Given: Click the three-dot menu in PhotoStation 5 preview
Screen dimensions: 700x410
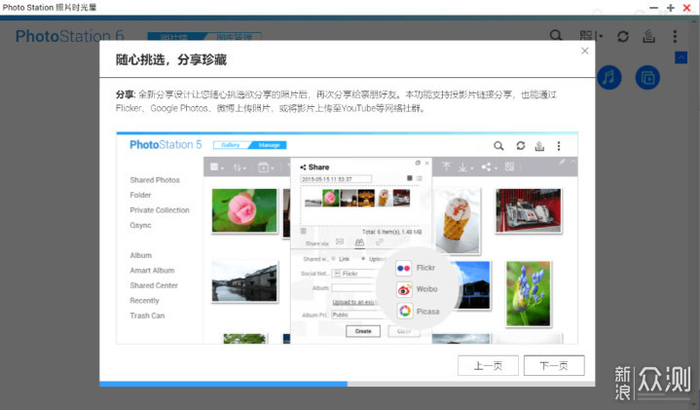Looking at the screenshot, I should pyautogui.click(x=558, y=146).
